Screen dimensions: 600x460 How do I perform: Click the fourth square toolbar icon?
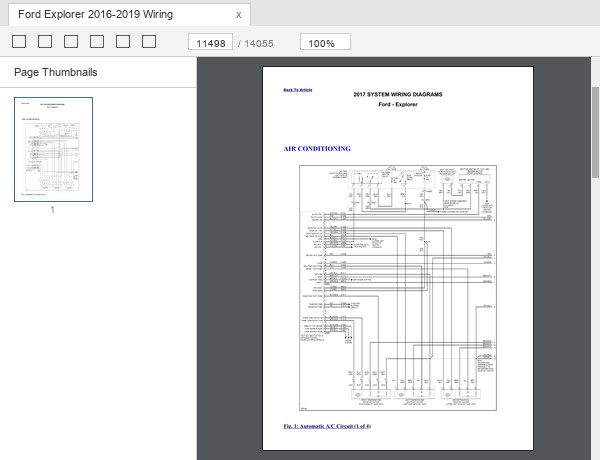point(97,42)
